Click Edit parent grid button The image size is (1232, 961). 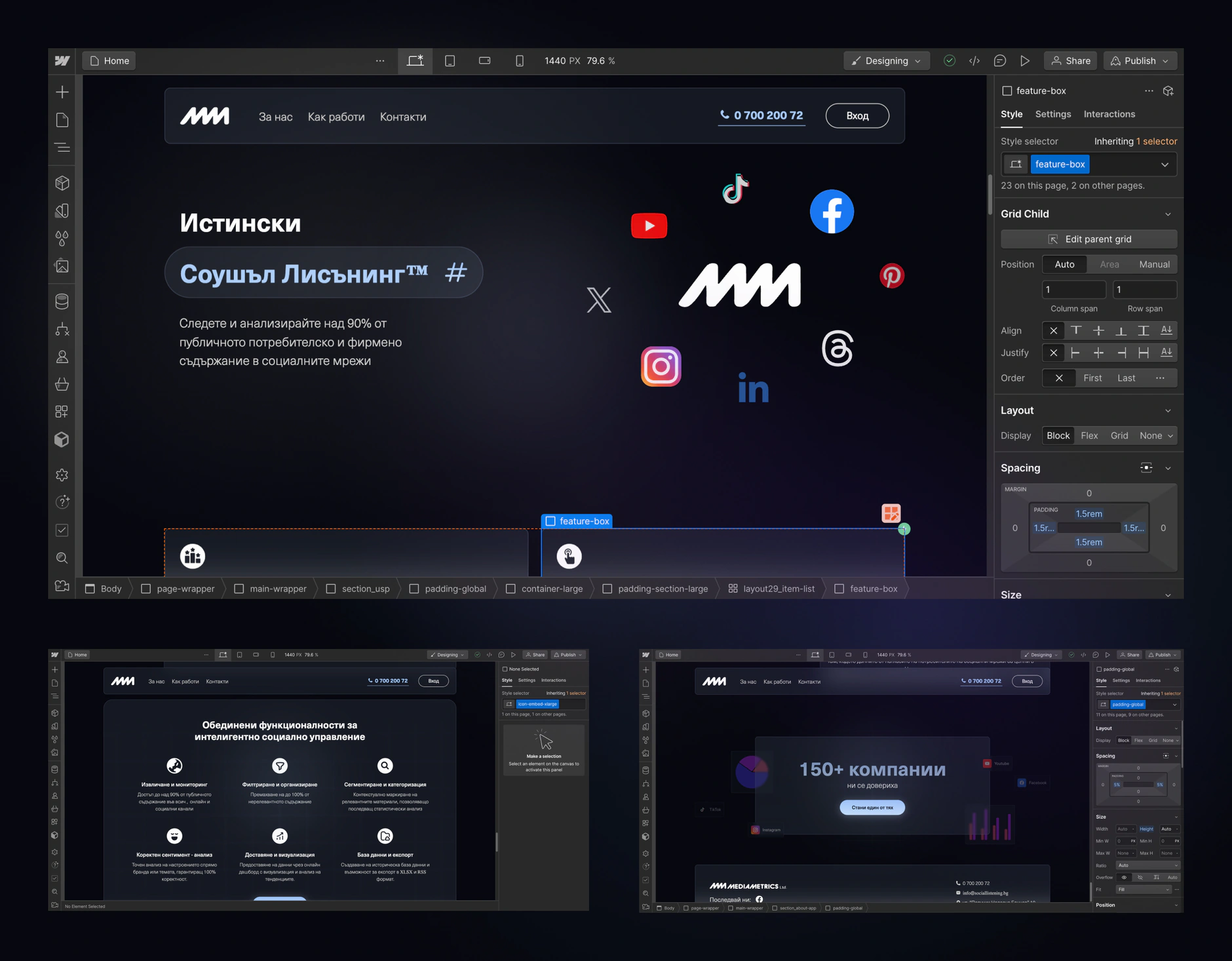coord(1088,239)
